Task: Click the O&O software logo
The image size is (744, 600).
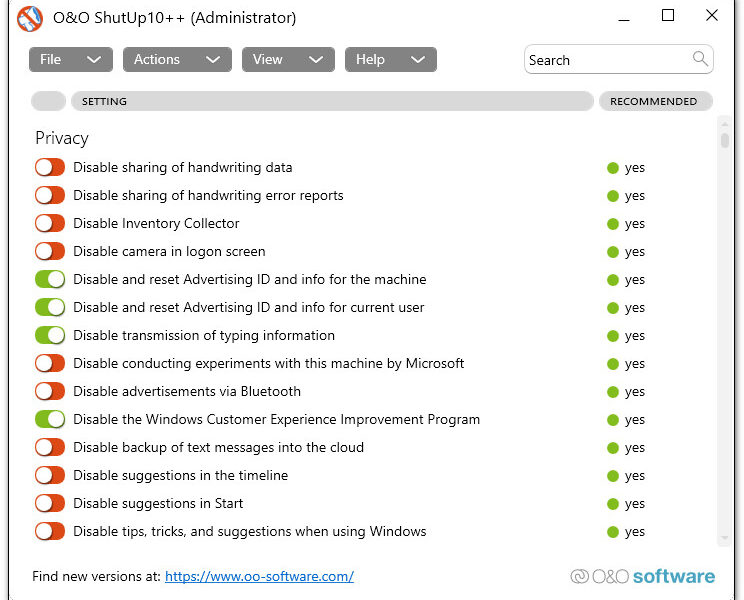Action: coord(642,576)
